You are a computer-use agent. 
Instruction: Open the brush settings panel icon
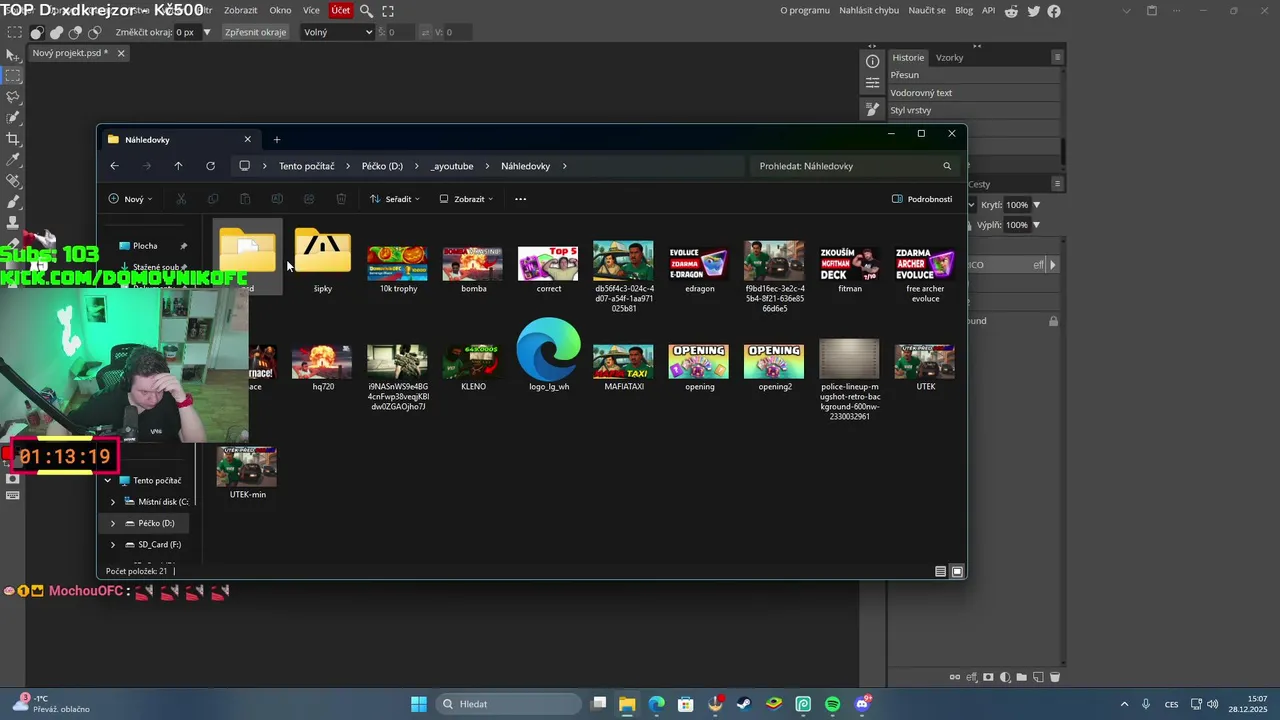tap(872, 109)
